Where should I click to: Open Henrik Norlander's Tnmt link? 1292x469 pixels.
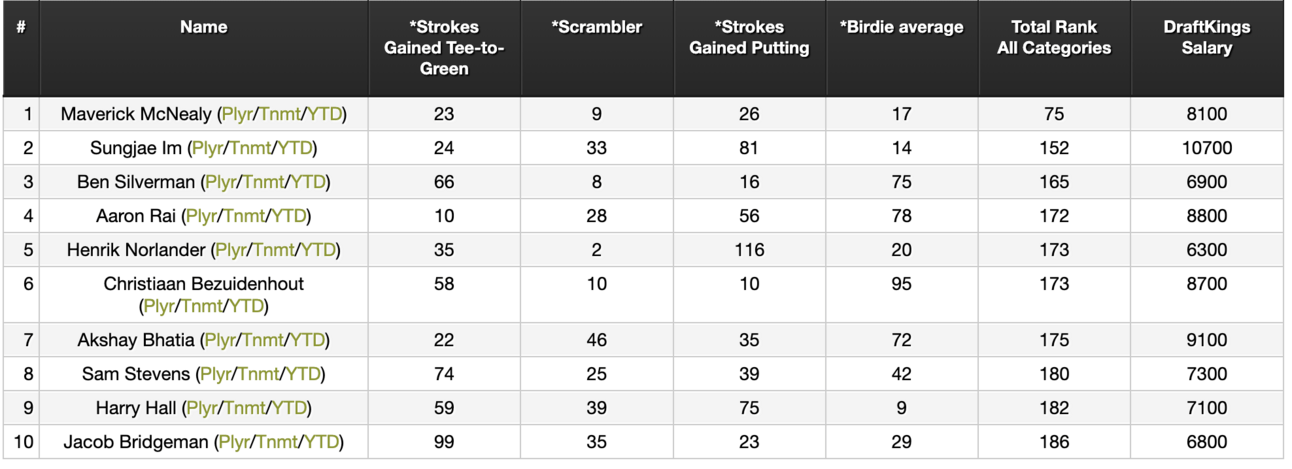point(274,250)
